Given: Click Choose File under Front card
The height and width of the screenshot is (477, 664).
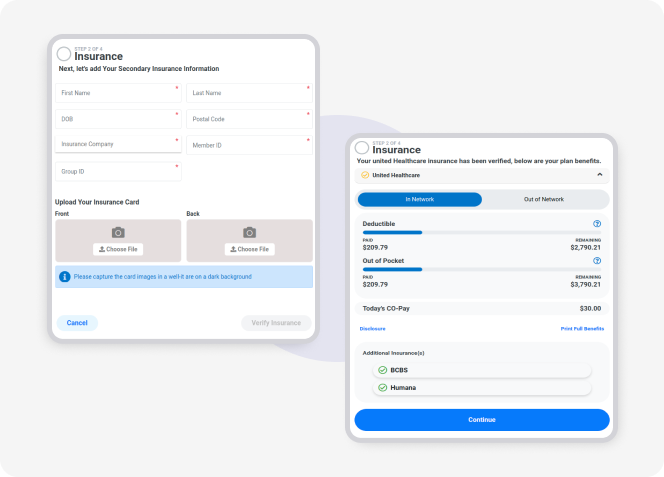Looking at the screenshot, I should tap(118, 249).
